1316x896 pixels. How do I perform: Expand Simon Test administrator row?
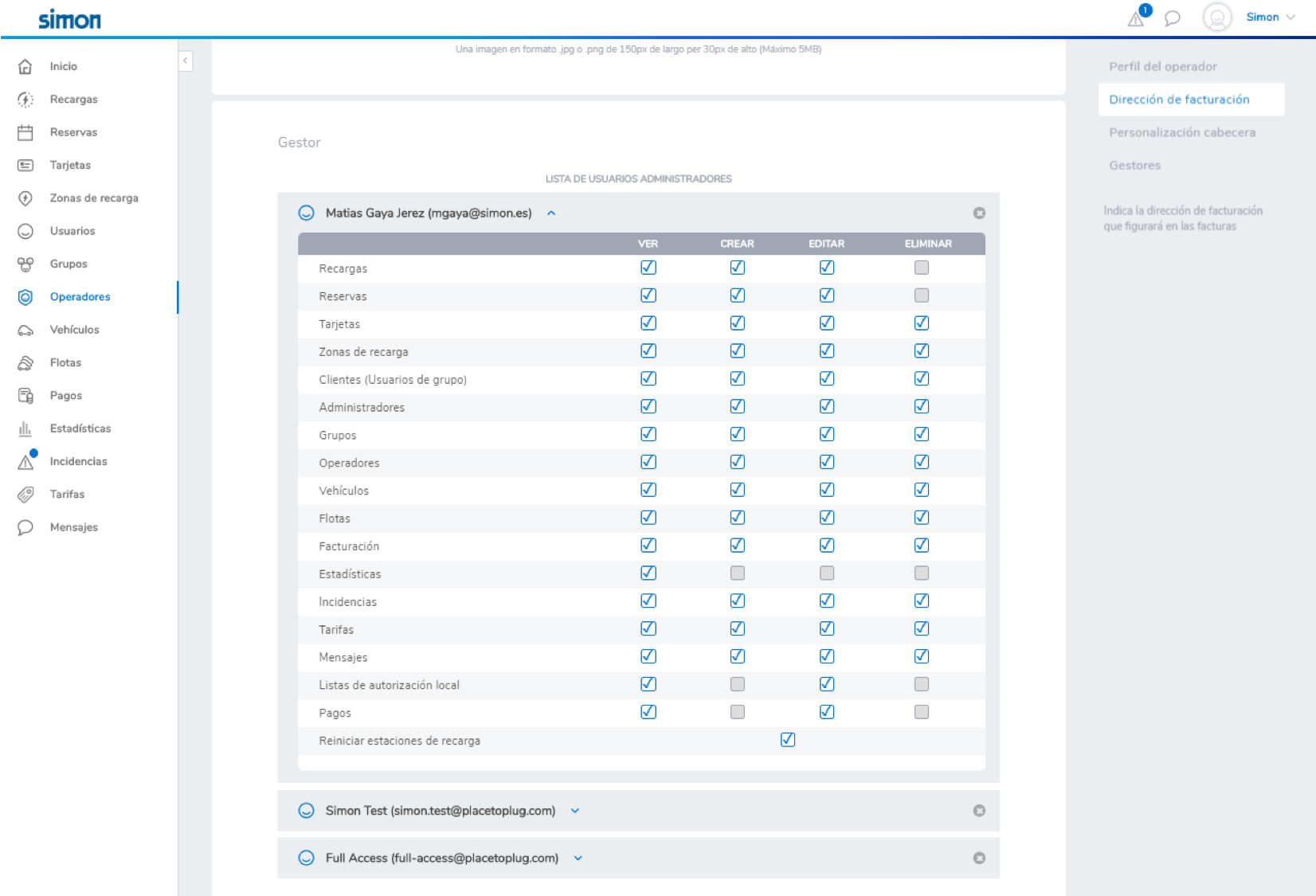575,811
